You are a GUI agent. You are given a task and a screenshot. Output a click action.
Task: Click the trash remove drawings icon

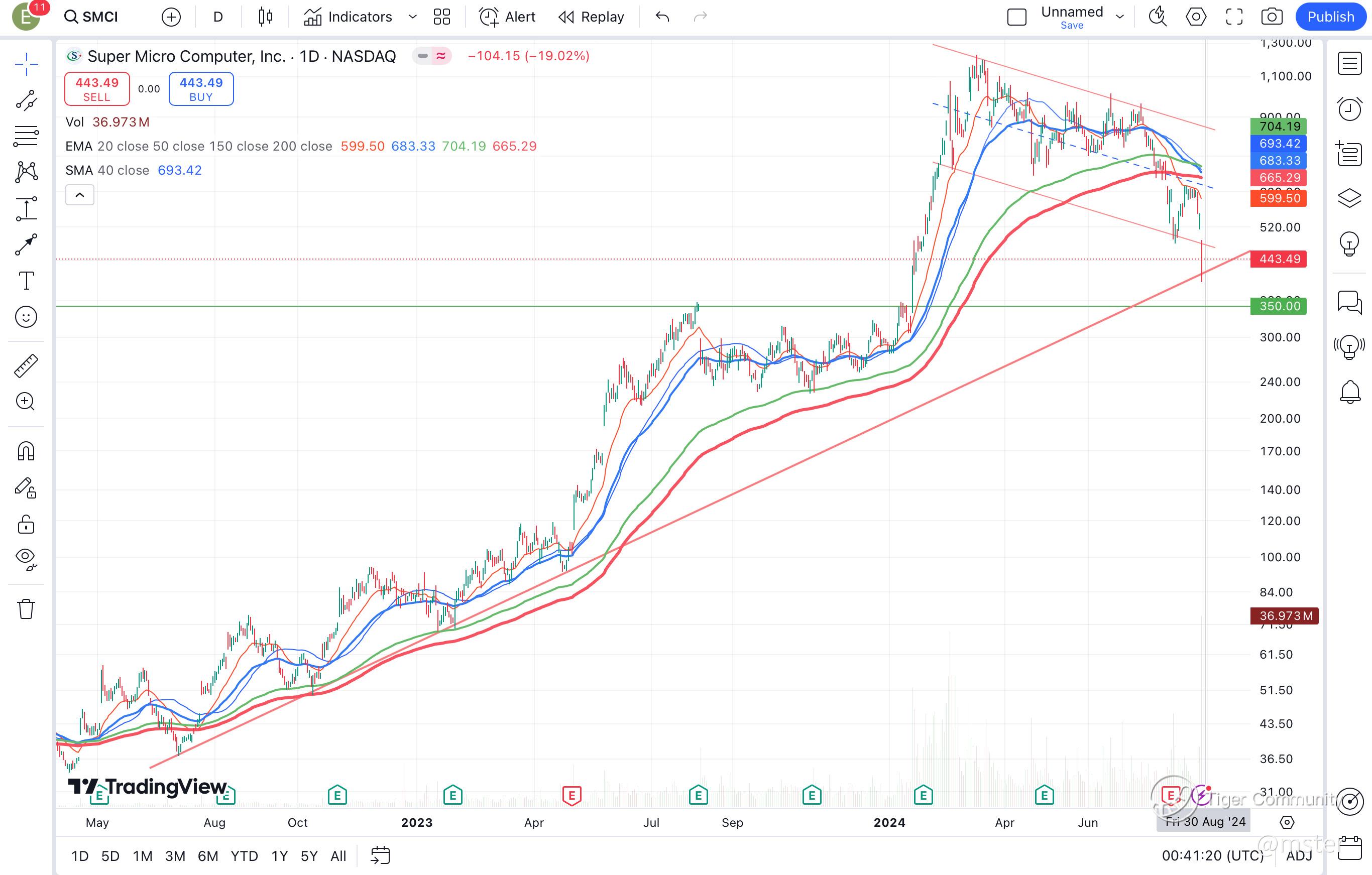(26, 609)
